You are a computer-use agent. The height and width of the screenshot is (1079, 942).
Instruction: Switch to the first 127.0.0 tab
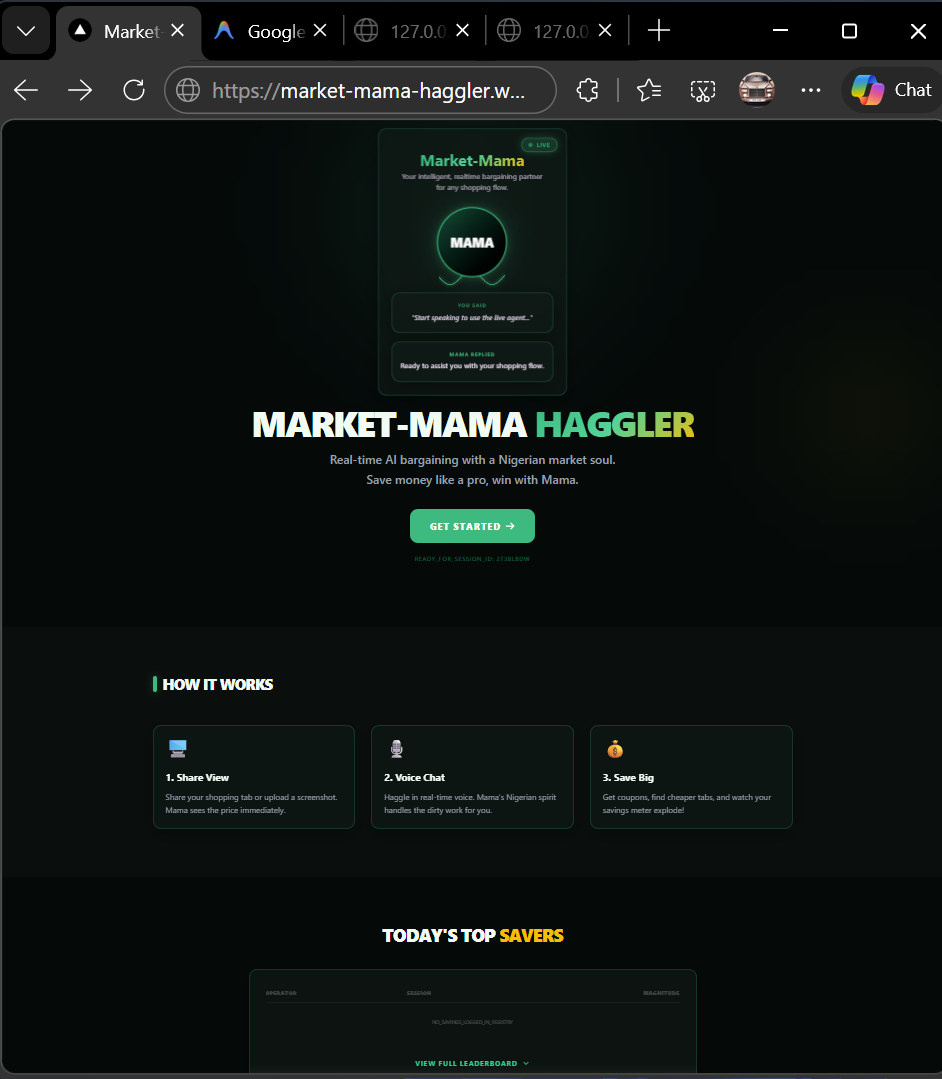coord(405,31)
